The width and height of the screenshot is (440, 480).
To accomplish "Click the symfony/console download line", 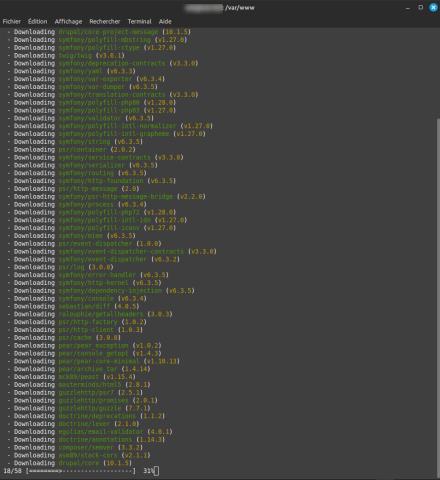I will click(x=77, y=298).
